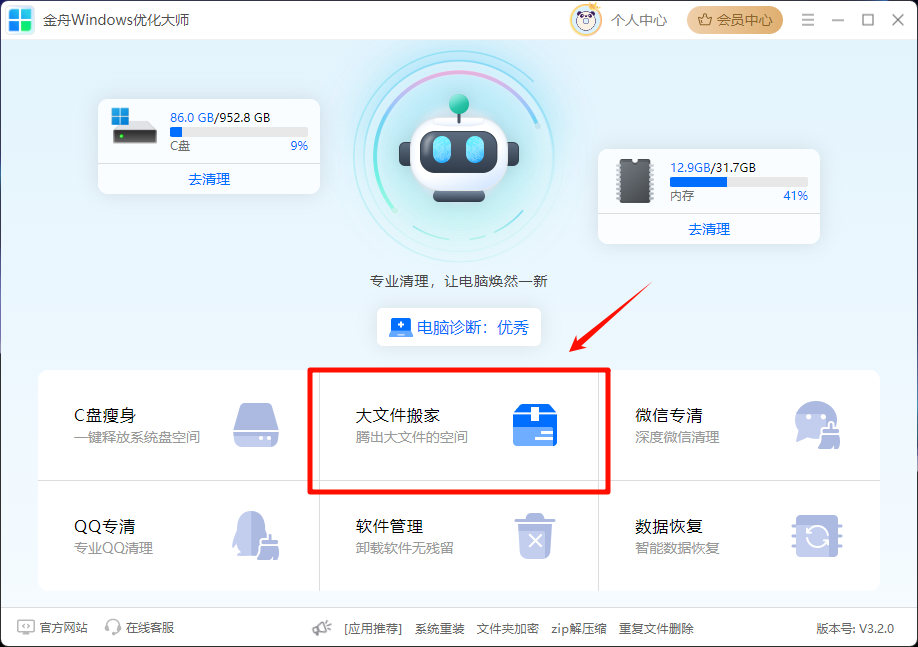Click 金舟Windows优化大师 title text
This screenshot has height=647, width=918.
[x=116, y=20]
